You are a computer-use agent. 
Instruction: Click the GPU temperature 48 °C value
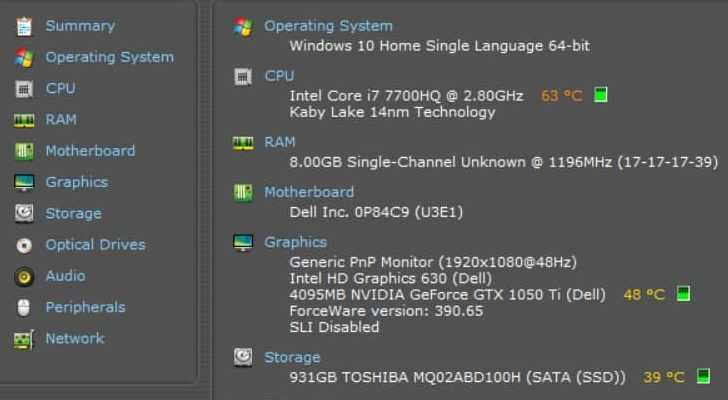point(644,295)
